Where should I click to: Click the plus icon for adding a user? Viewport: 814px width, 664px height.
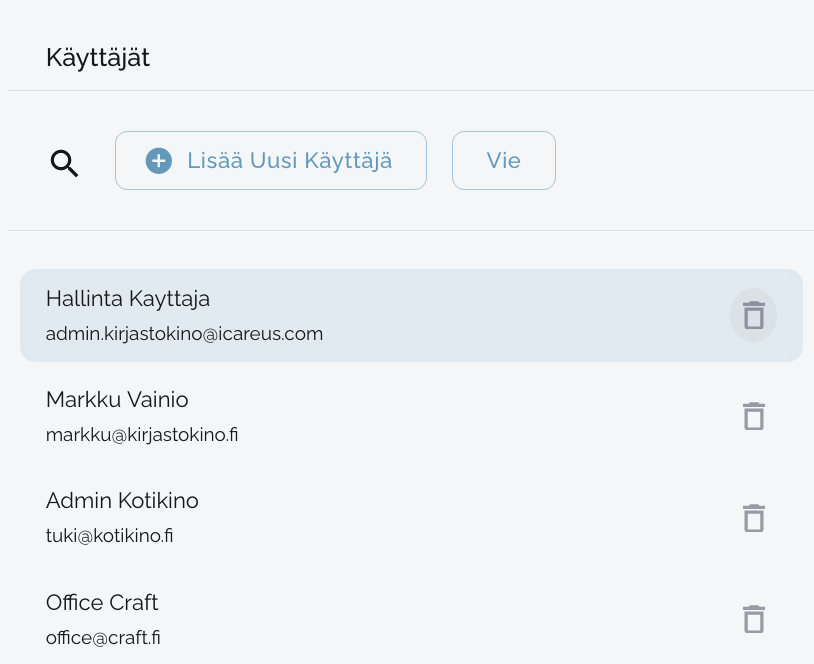[x=159, y=160]
